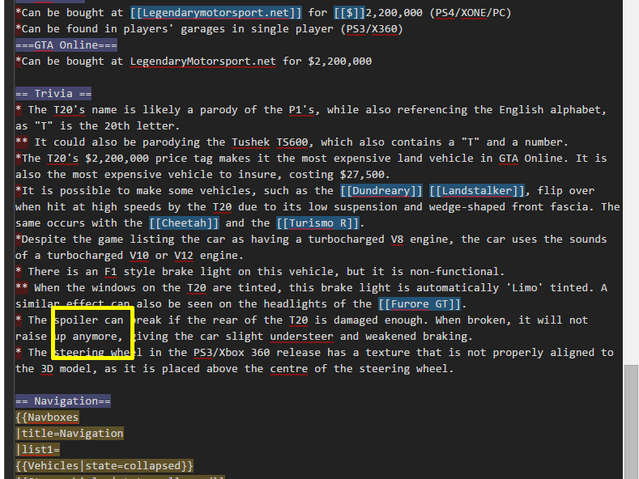Screen dimensions: 639x479
Task: Click the underlined word TS600
Action: tap(292, 142)
